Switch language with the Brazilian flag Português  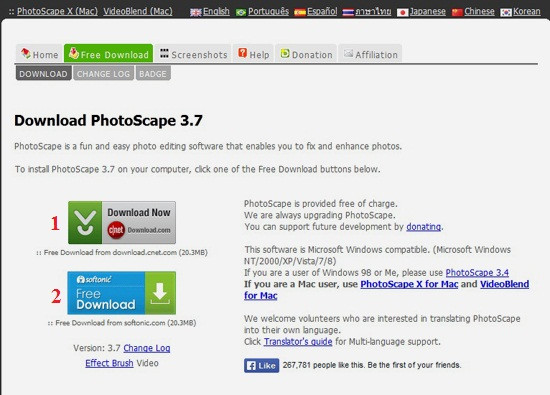tap(262, 12)
